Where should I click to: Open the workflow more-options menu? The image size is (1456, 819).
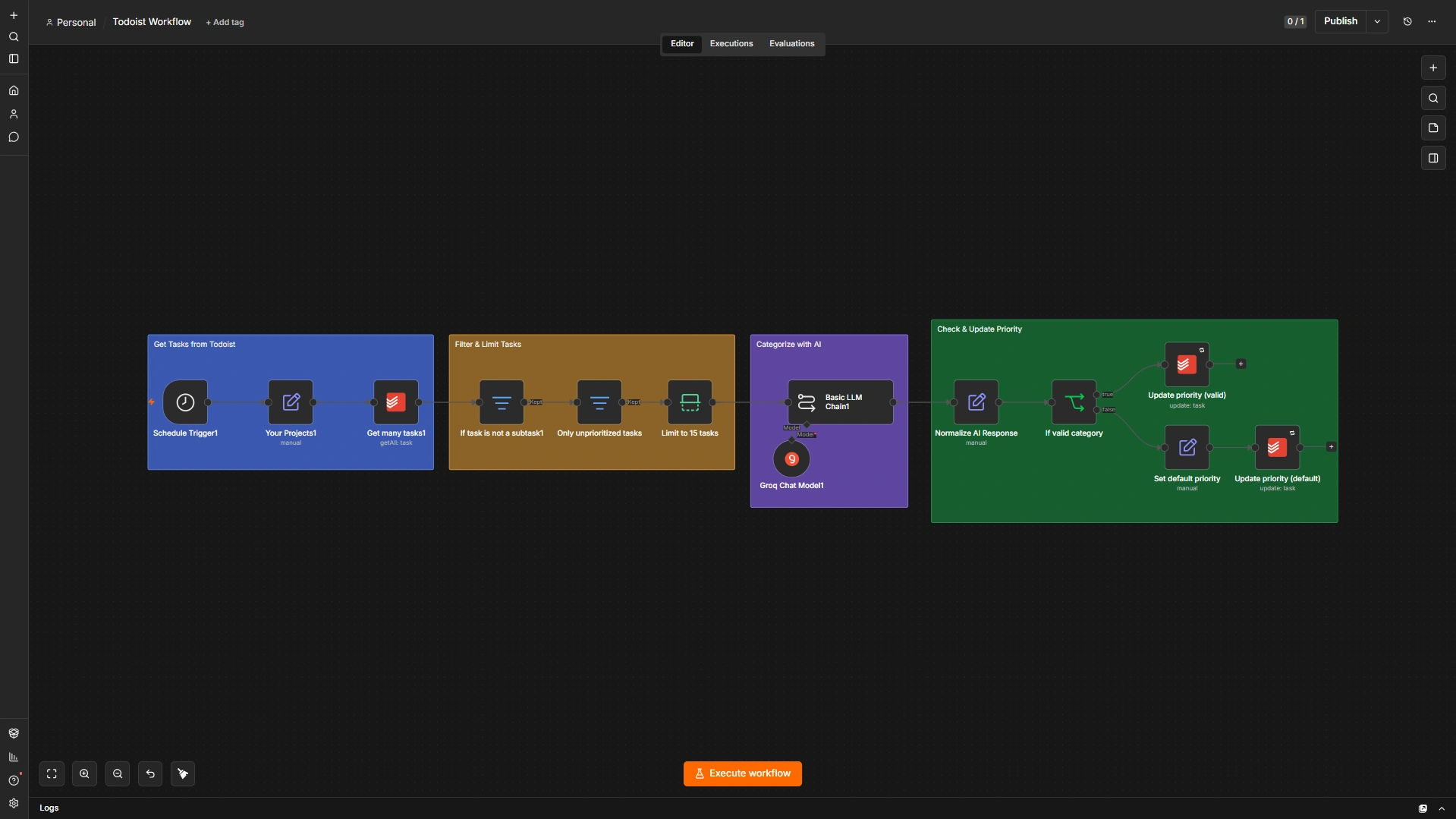pyautogui.click(x=1432, y=21)
